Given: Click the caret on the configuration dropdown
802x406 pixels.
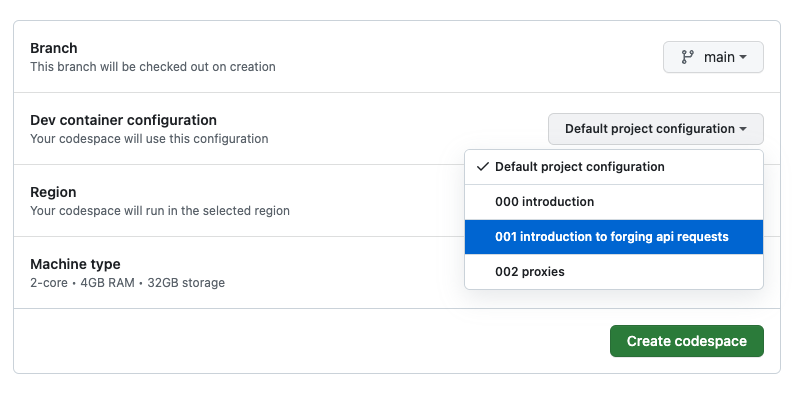Looking at the screenshot, I should coord(743,129).
